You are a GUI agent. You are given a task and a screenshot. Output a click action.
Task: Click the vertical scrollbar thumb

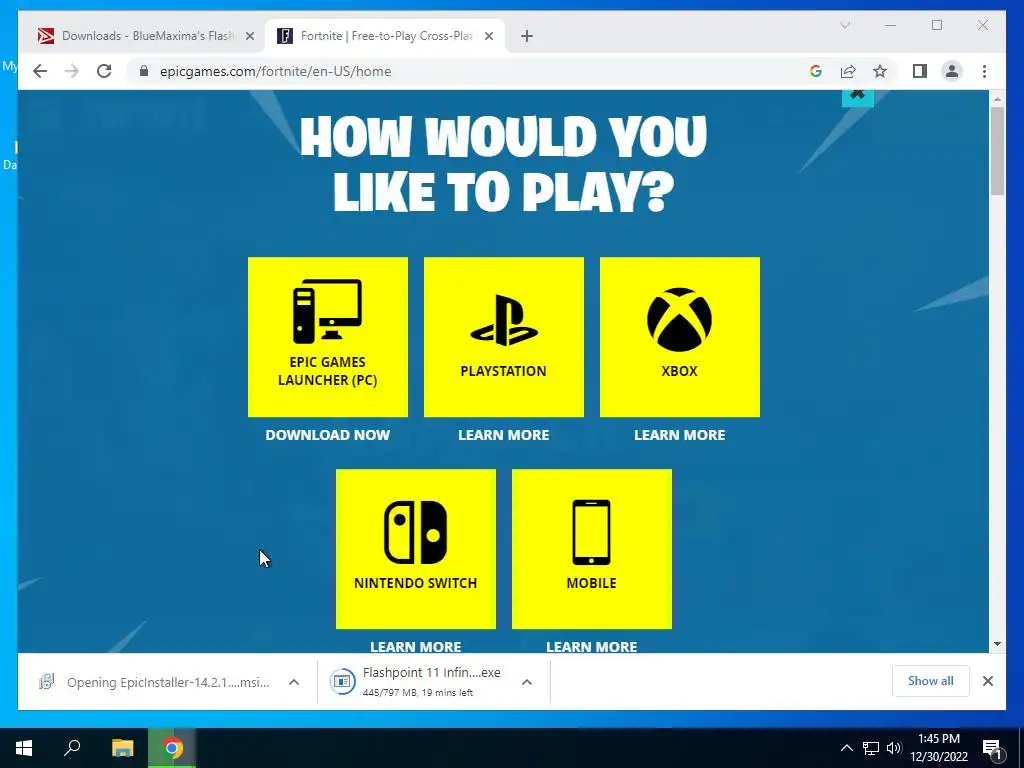[997, 151]
